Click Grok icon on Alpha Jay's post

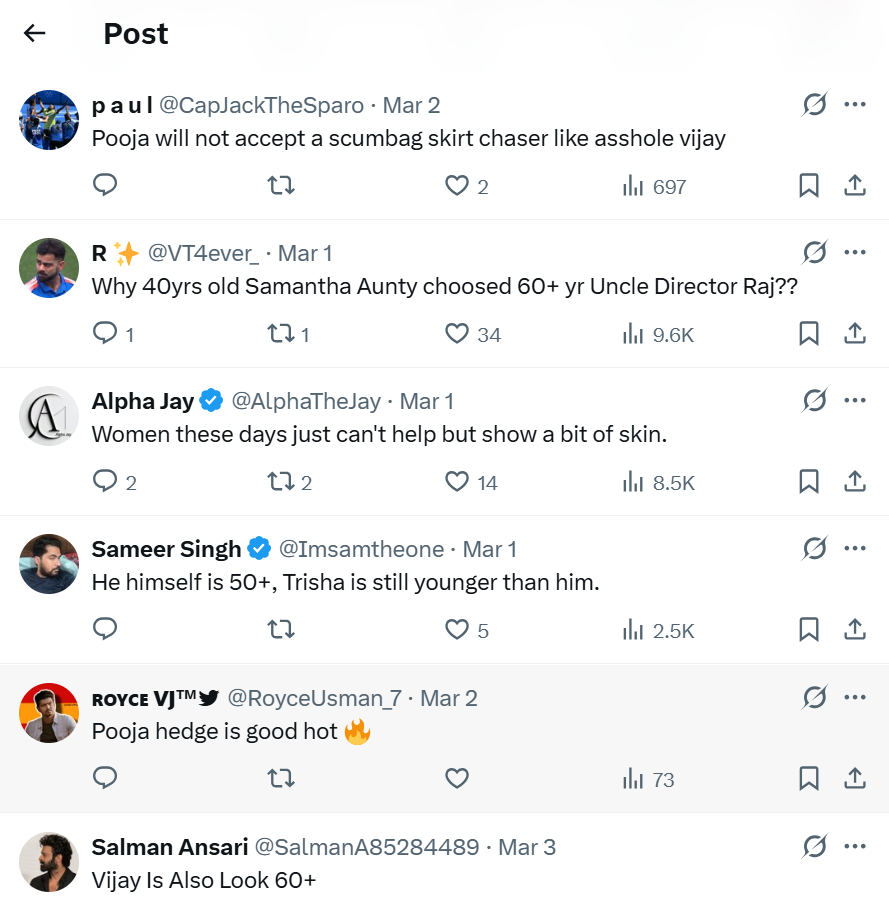coord(815,401)
